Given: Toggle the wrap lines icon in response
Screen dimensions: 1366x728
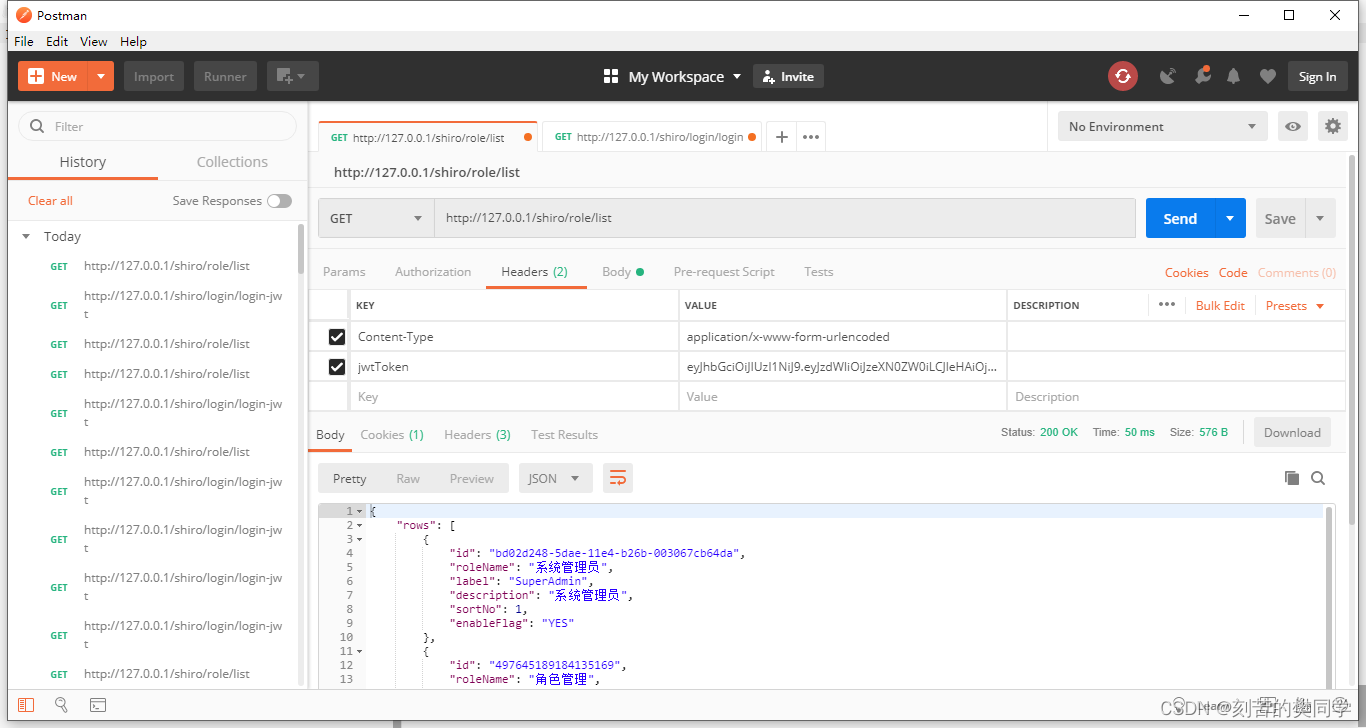Looking at the screenshot, I should 618,478.
